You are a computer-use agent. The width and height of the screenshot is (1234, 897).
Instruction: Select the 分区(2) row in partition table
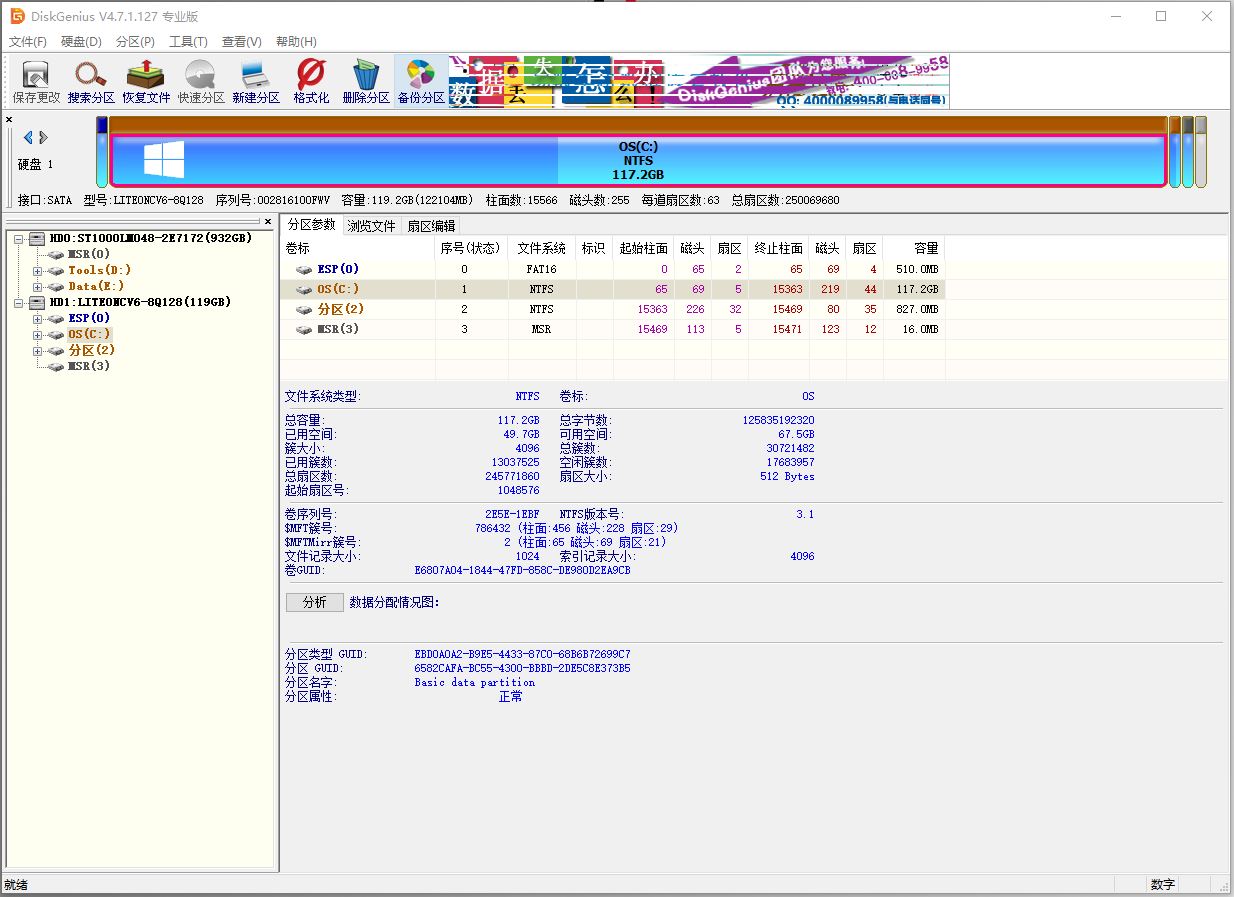pyautogui.click(x=613, y=309)
